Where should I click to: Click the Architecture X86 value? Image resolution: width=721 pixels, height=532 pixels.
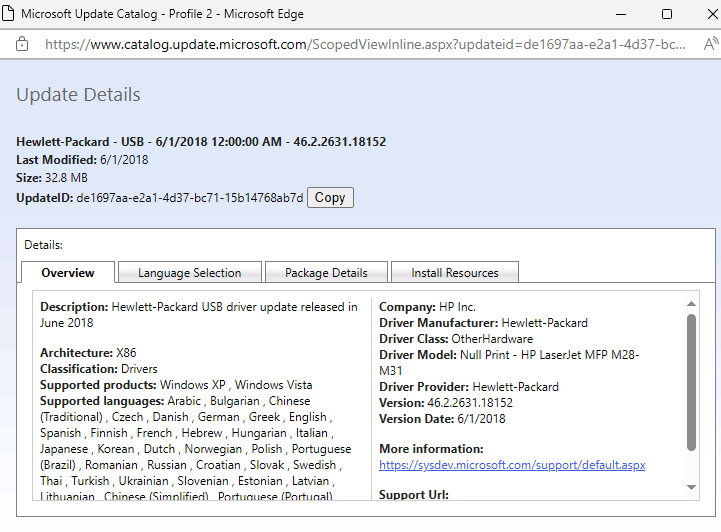tap(126, 353)
